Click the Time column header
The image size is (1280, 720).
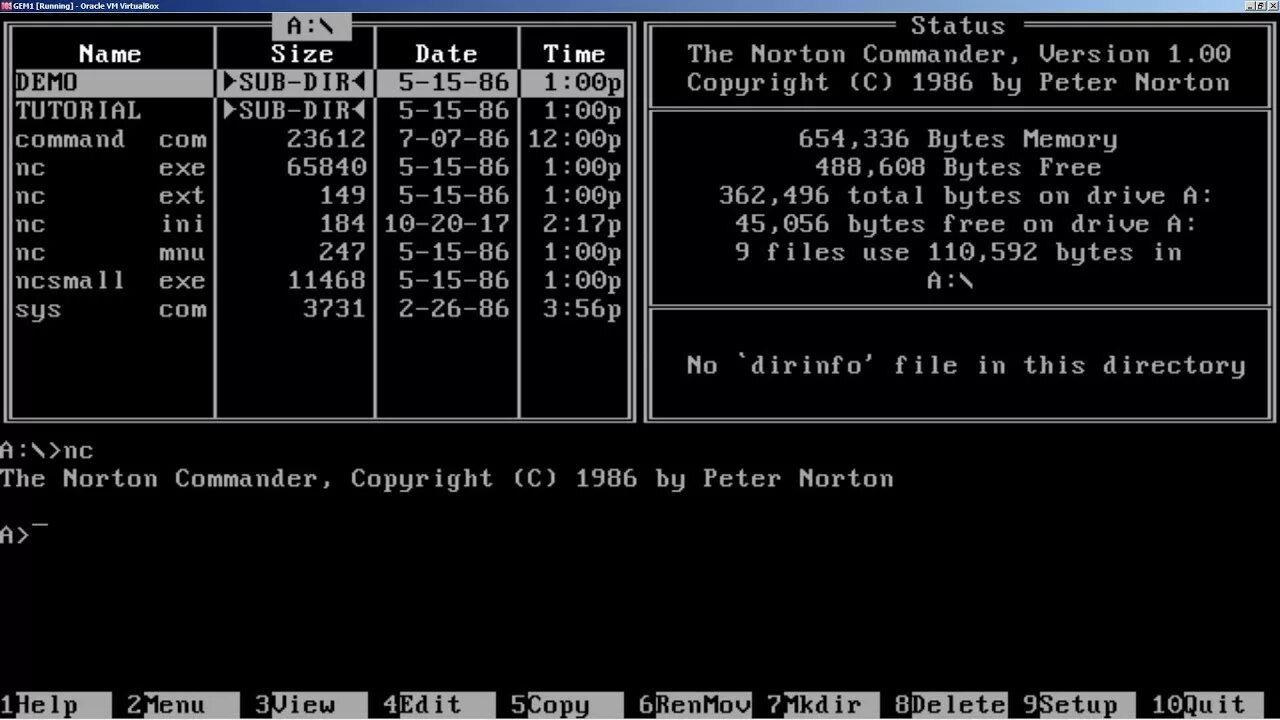tap(574, 54)
